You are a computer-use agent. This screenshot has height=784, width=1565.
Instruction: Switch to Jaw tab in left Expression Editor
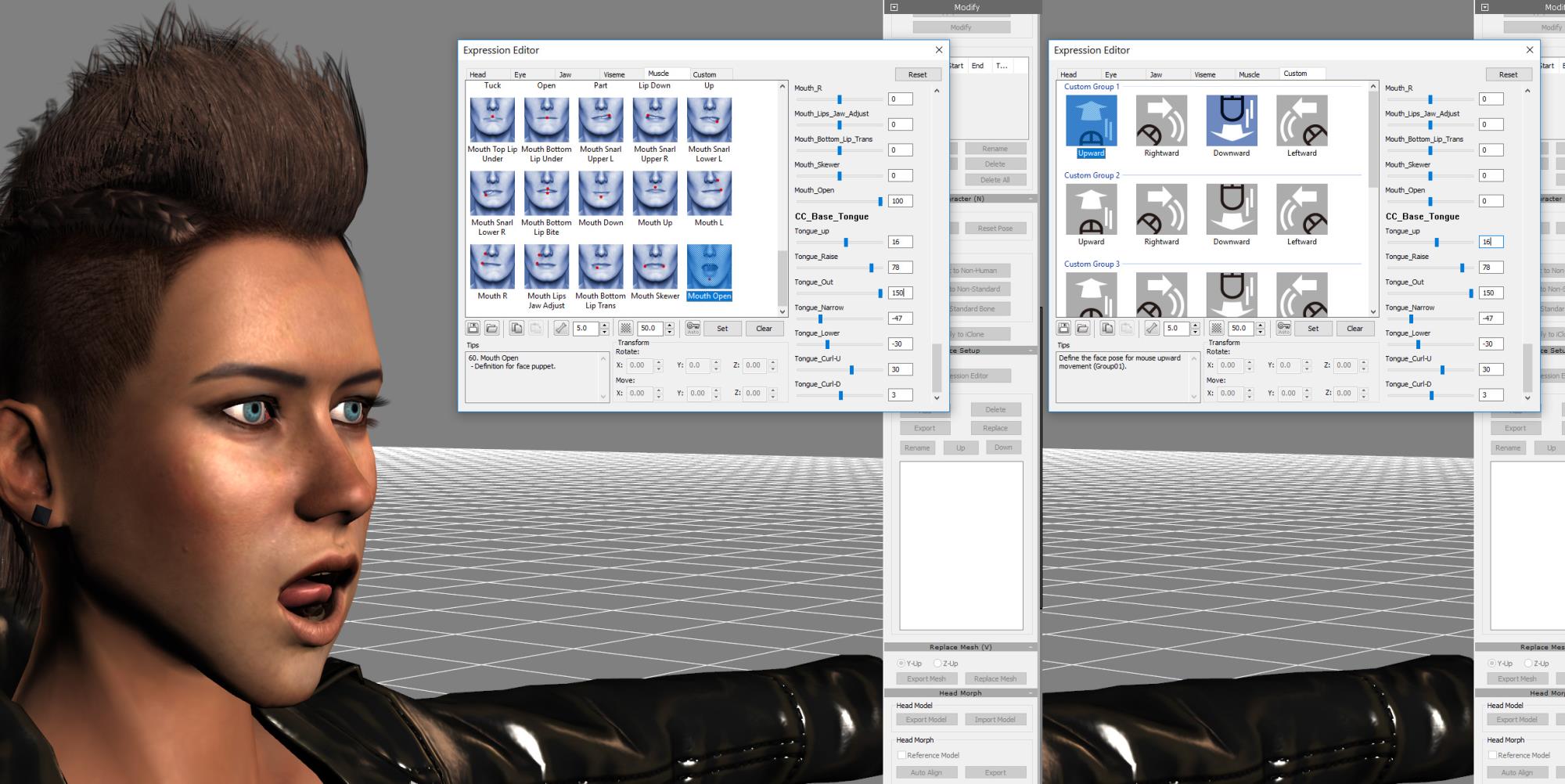pyautogui.click(x=565, y=75)
